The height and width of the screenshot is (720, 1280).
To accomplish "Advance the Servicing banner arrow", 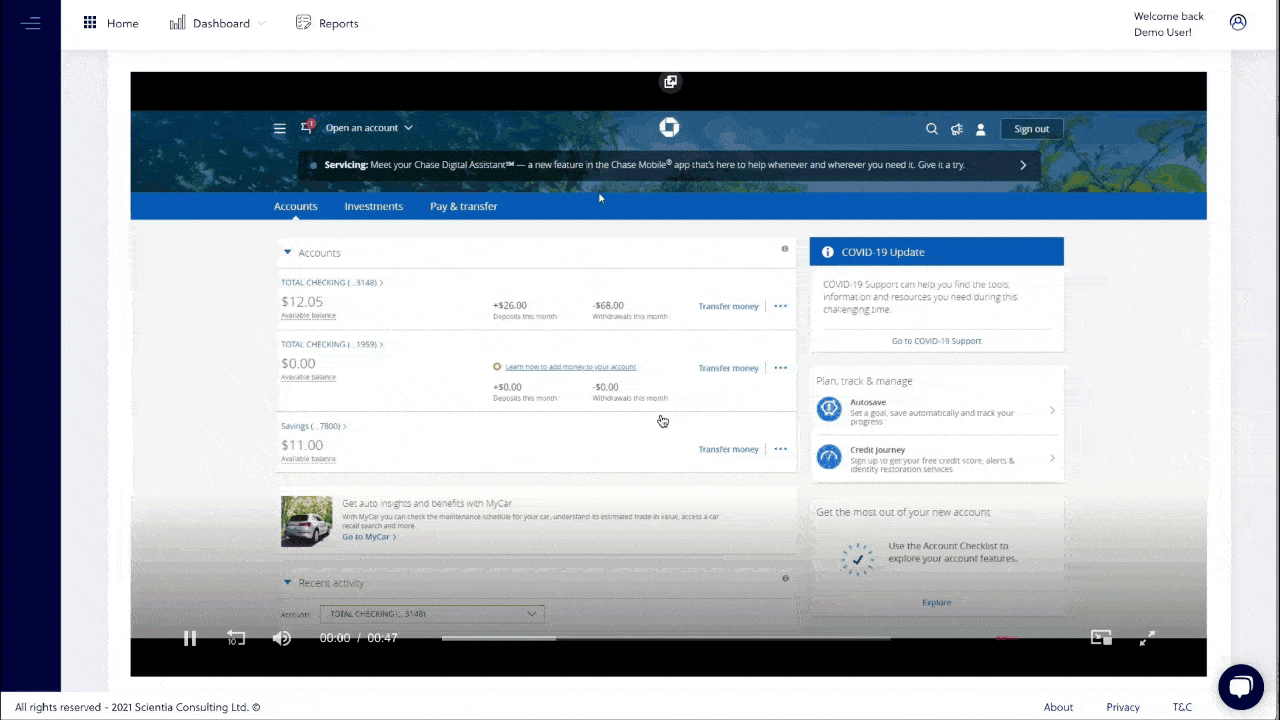I will tap(1023, 165).
